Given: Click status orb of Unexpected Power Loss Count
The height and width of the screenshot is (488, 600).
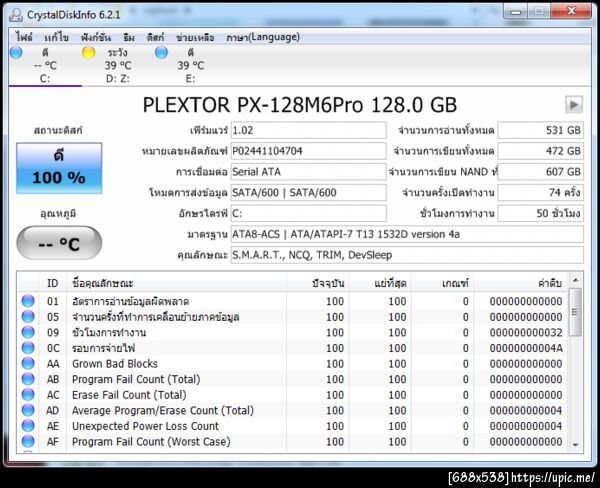Looking at the screenshot, I should [28, 426].
